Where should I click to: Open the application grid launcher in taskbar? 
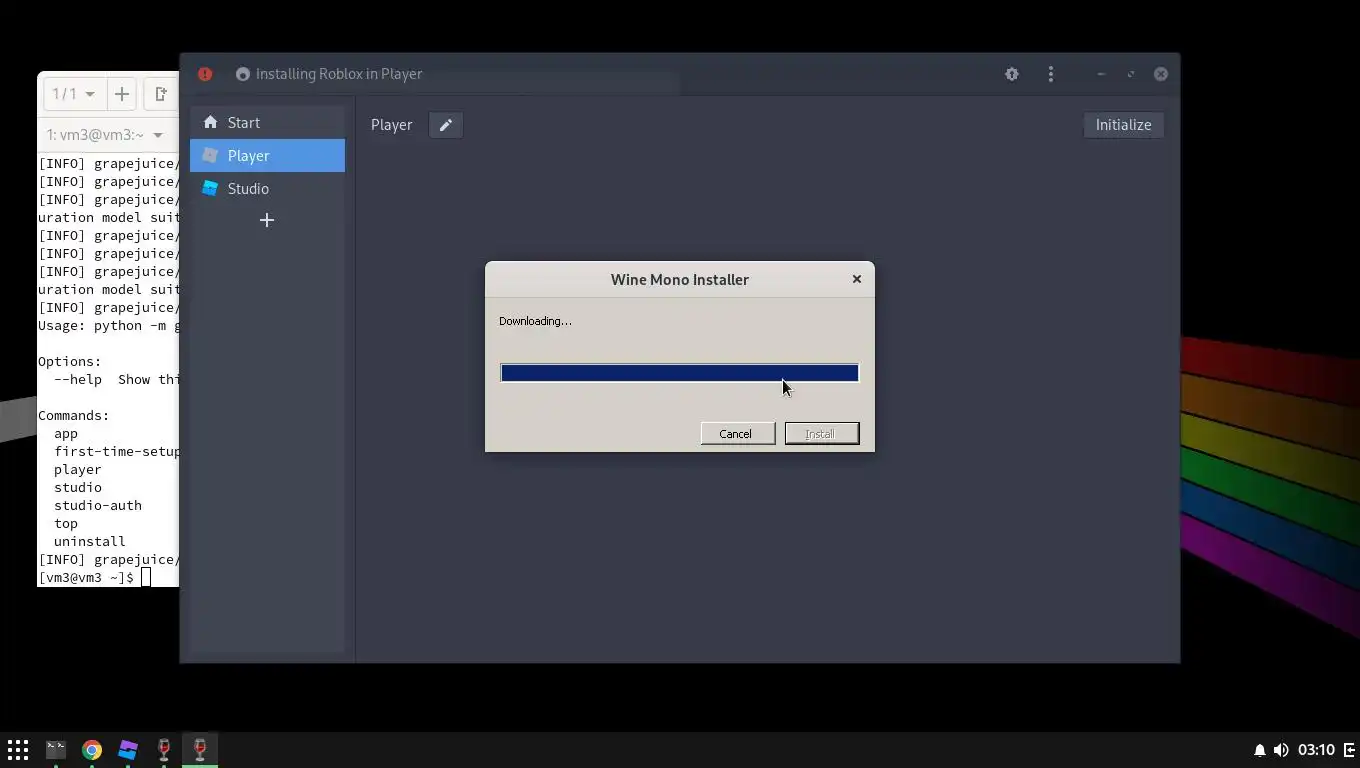18,749
